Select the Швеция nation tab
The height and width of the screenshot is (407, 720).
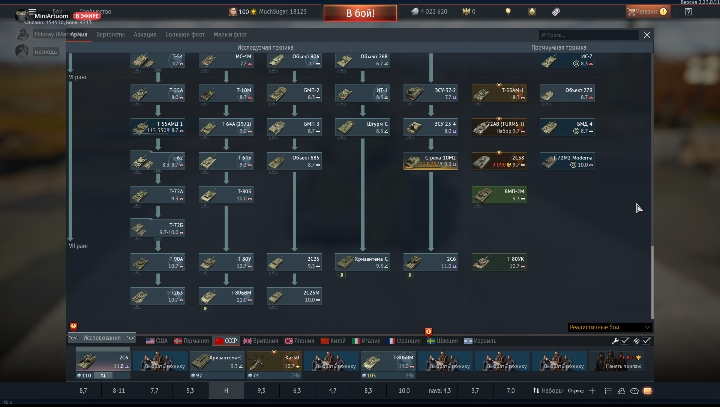pos(442,341)
